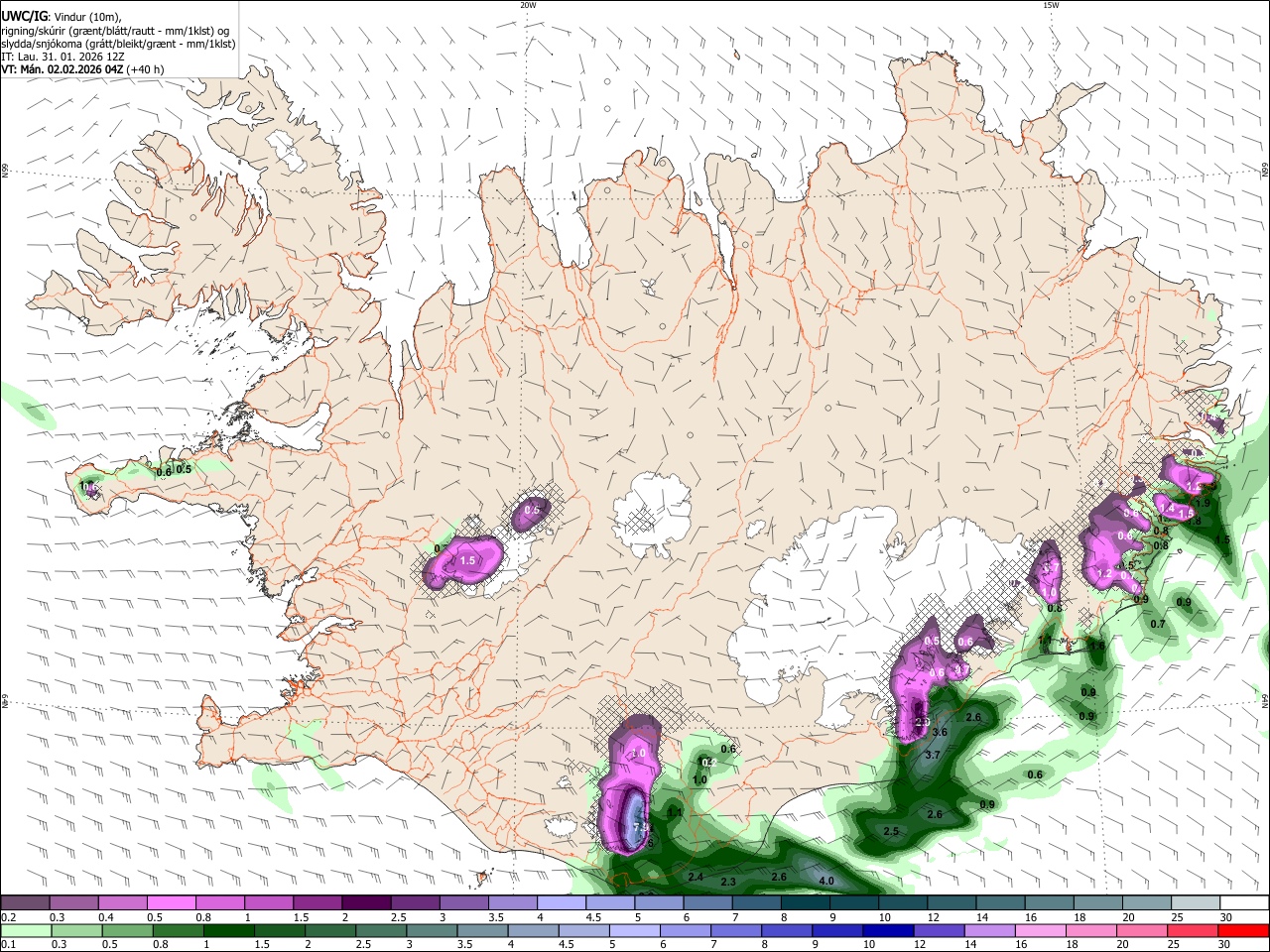Click the '20W' longitude label

click(528, 5)
